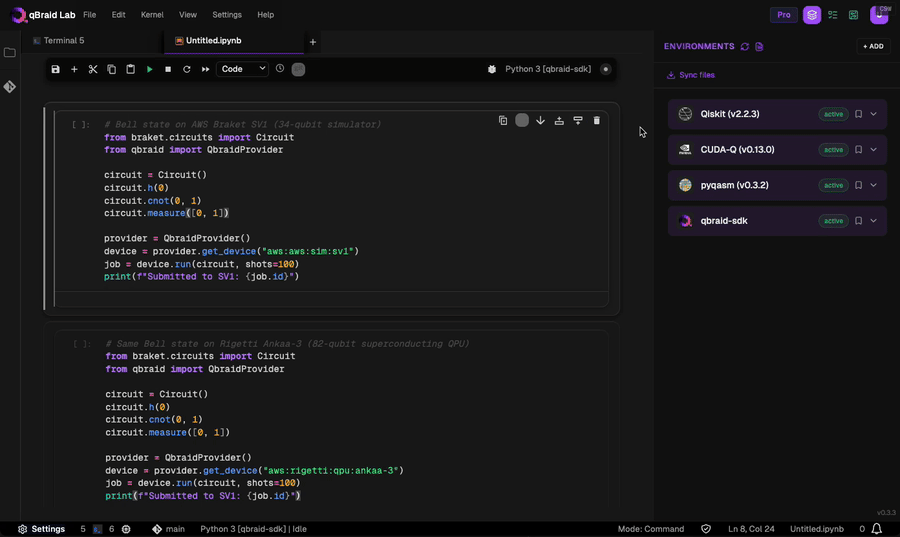
Task: Open the file browser folder icon in the sidebar
Action: 10,53
